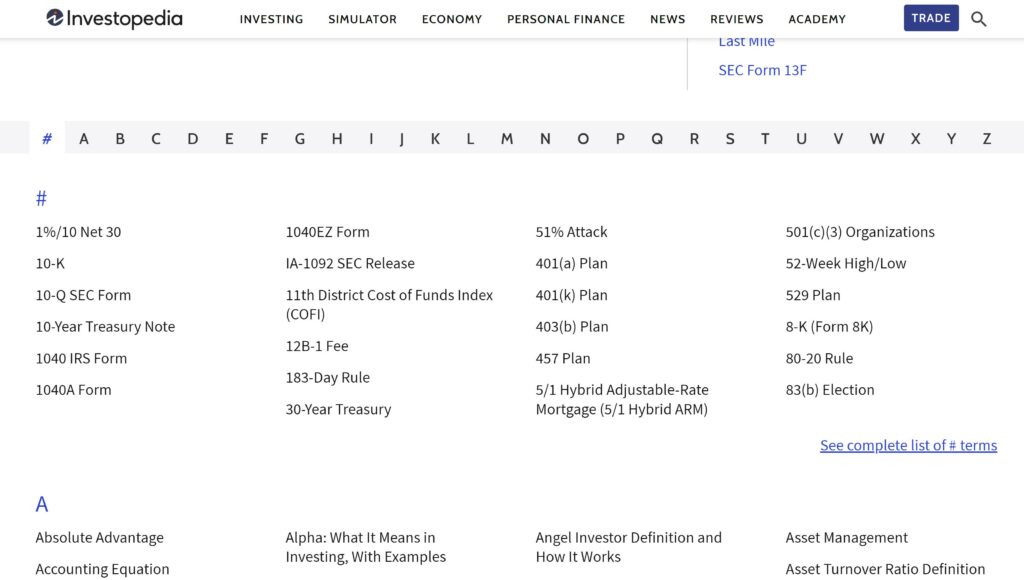This screenshot has height=580, width=1024.
Task: Open the ACADEMY section
Action: pyautogui.click(x=816, y=18)
